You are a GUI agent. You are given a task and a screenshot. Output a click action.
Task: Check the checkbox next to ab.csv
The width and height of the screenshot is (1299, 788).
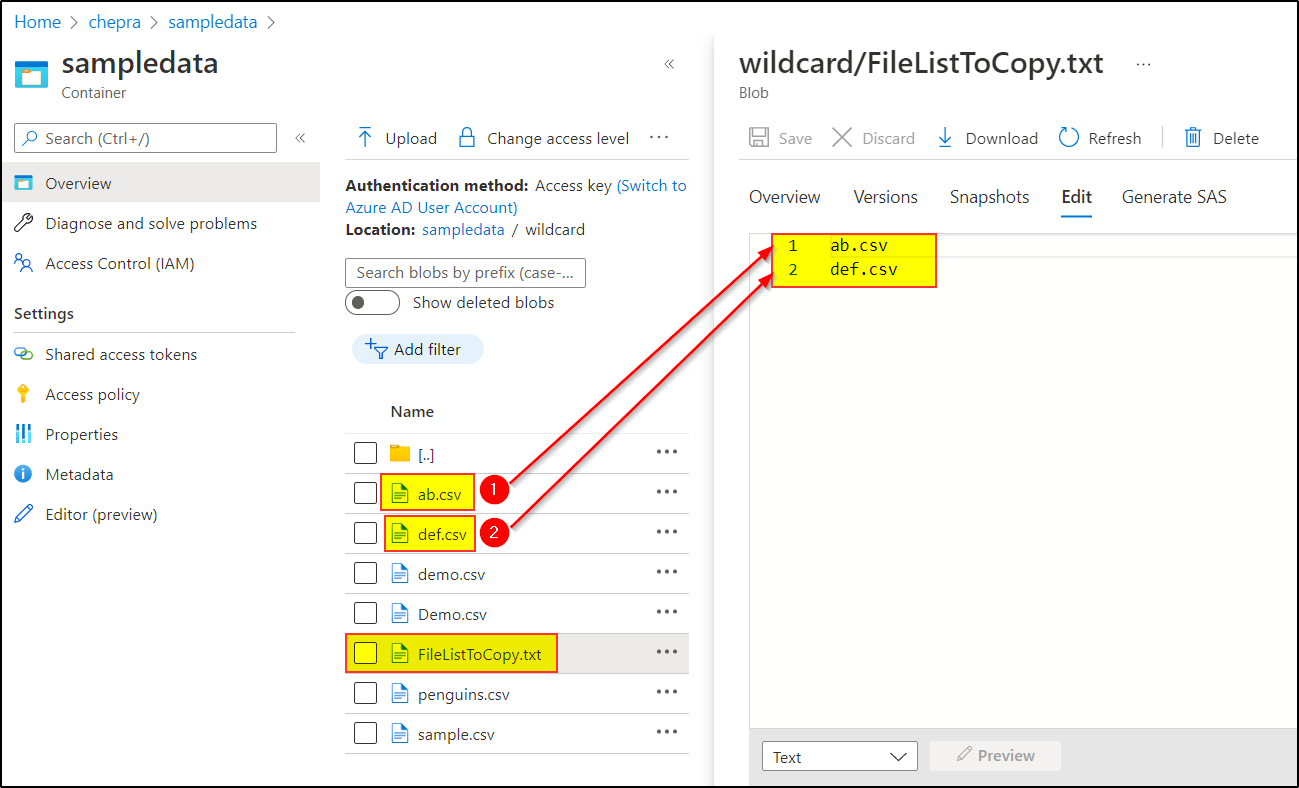click(365, 491)
